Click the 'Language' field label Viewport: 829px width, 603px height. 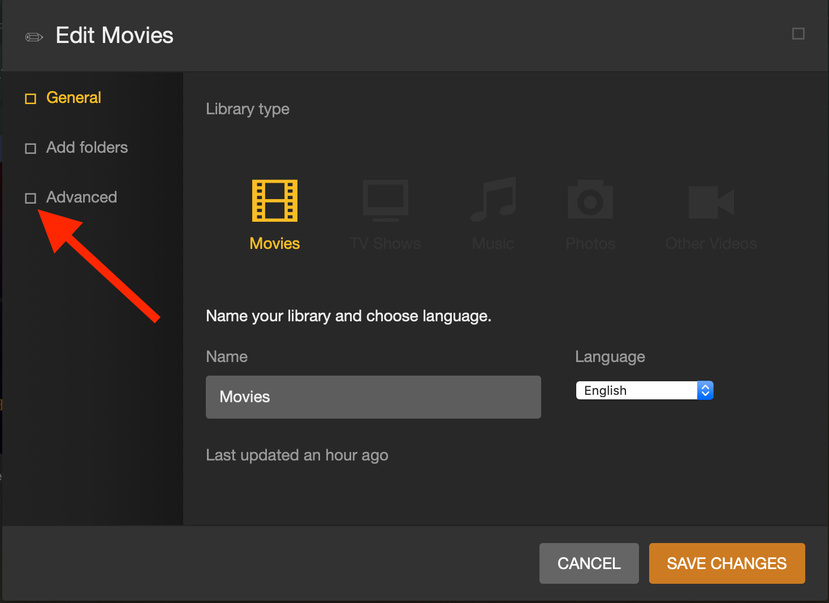(x=610, y=357)
